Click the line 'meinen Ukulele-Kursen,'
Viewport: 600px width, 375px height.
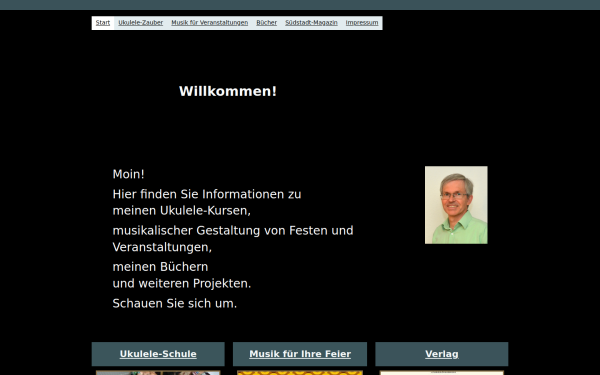[x=181, y=211]
